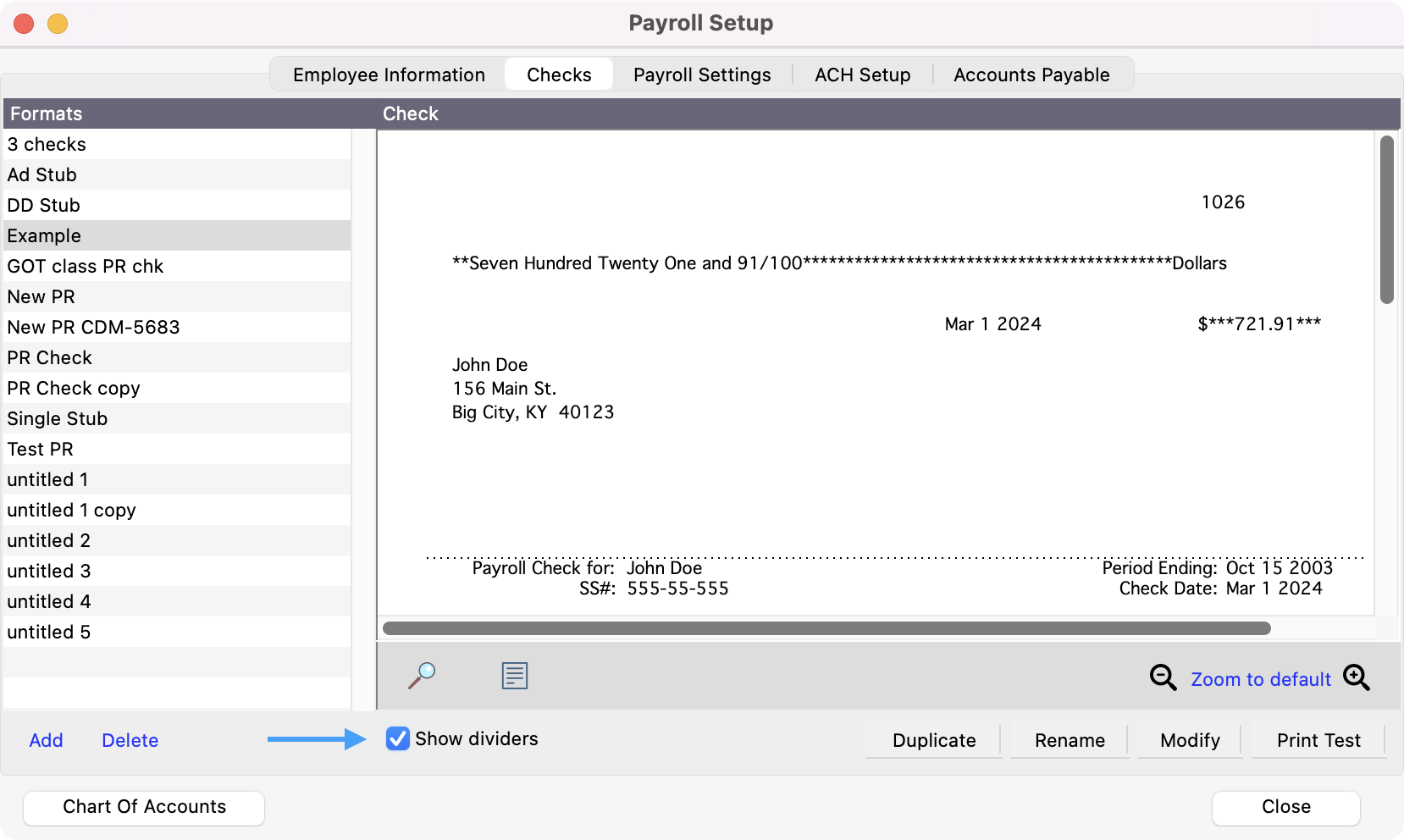Click the document lines icon
Screen dimensions: 1404x840
tap(514, 676)
